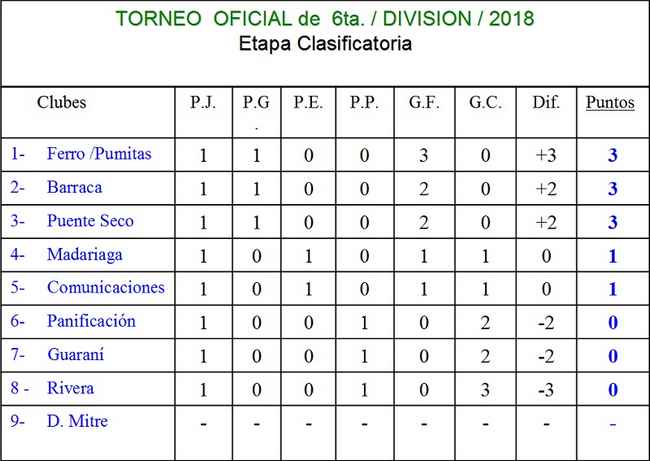Click the Puntos column header
This screenshot has height=461, width=650.
pos(610,103)
